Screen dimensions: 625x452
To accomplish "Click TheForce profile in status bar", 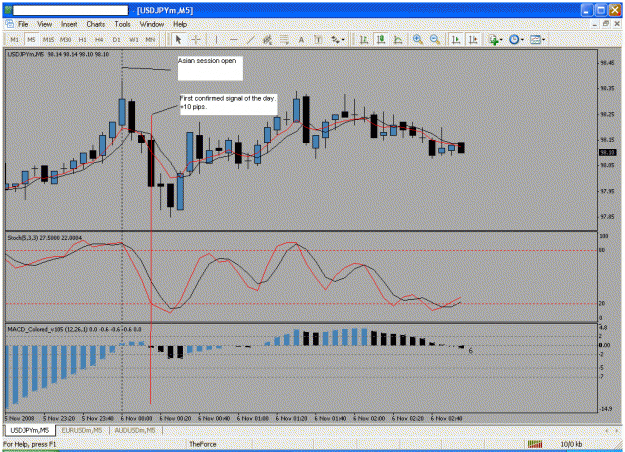I will (x=202, y=444).
